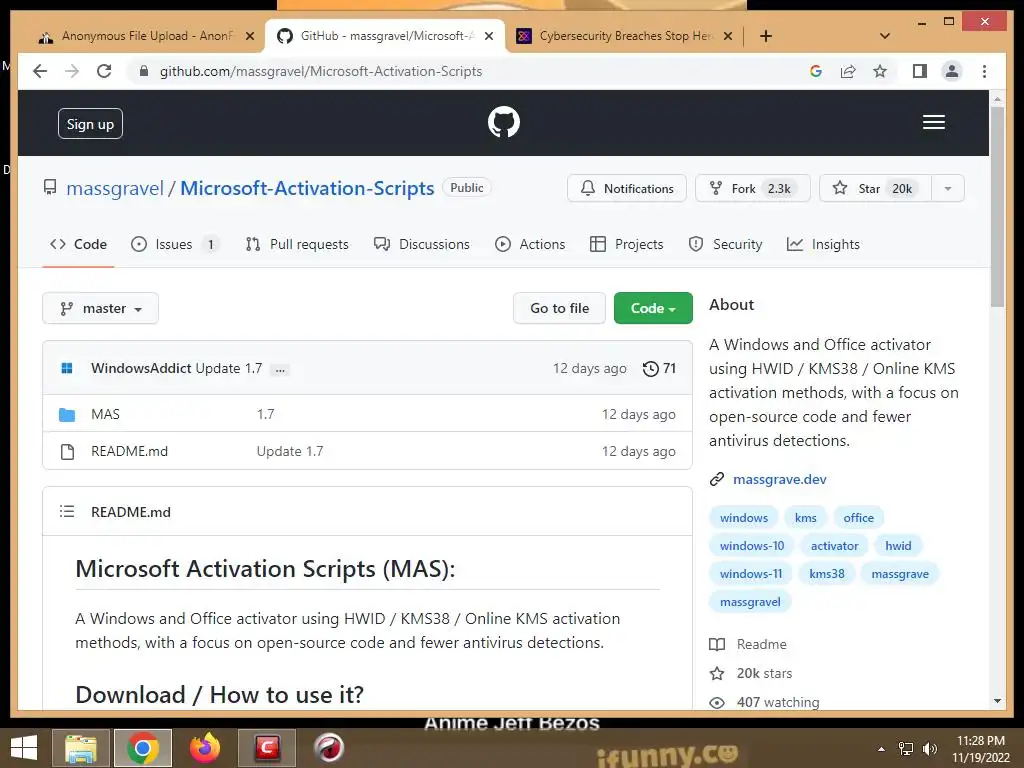Open the Insights tab
1024x768 pixels.
click(824, 244)
